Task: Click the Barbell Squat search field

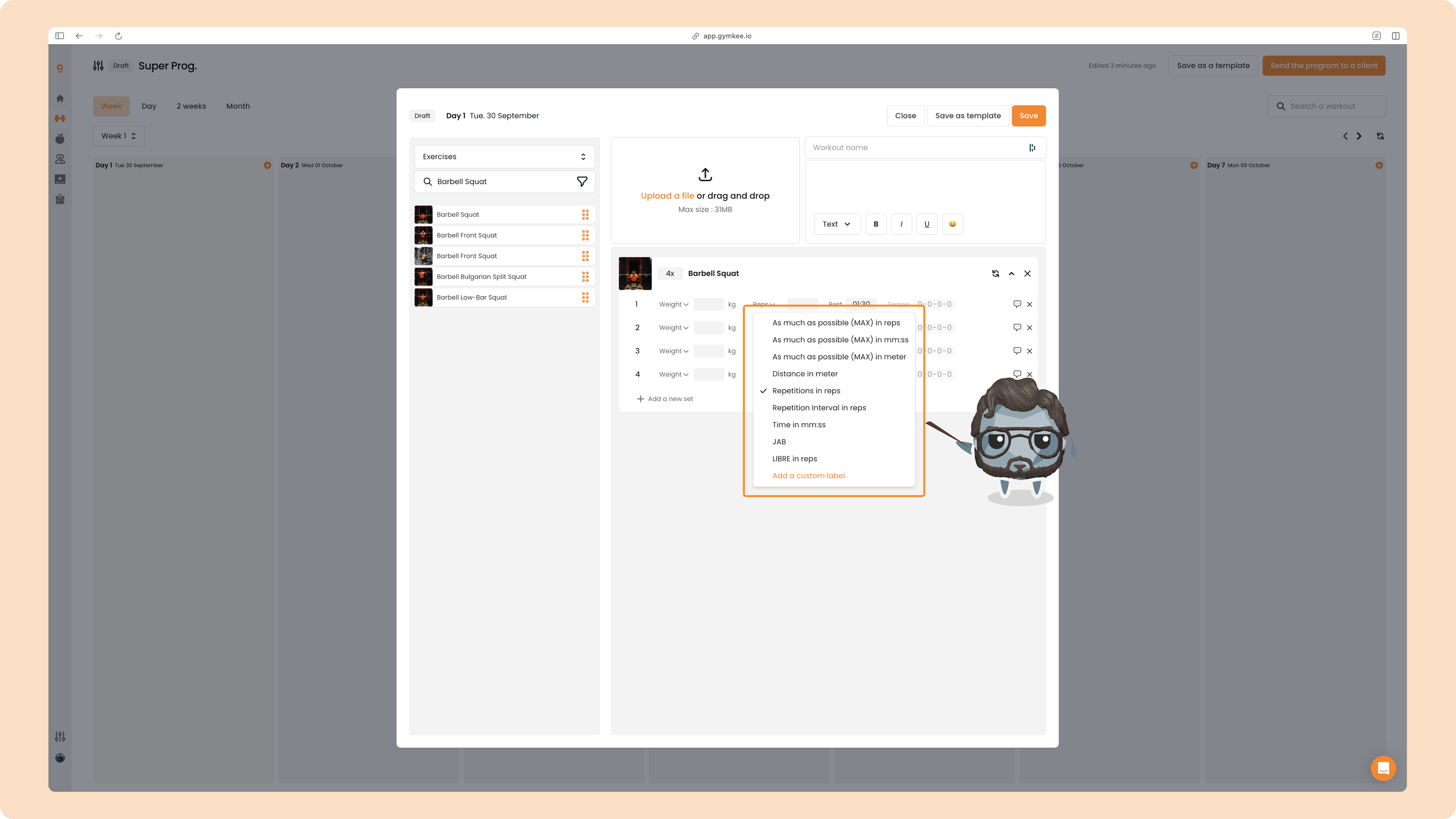Action: [x=504, y=182]
